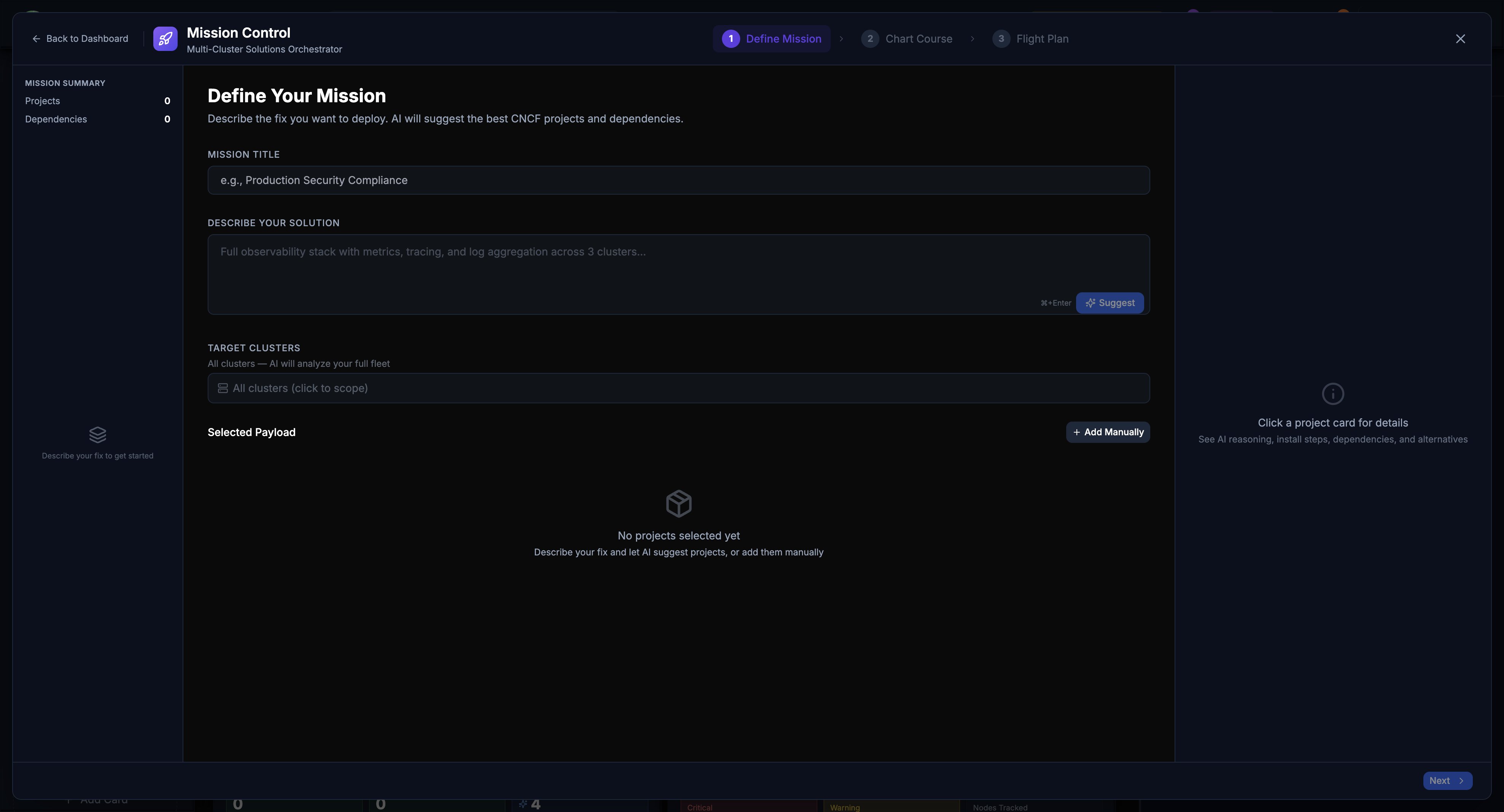Screen dimensions: 1504x812
Task: Expand the All clusters scope selector
Action: click(679, 389)
